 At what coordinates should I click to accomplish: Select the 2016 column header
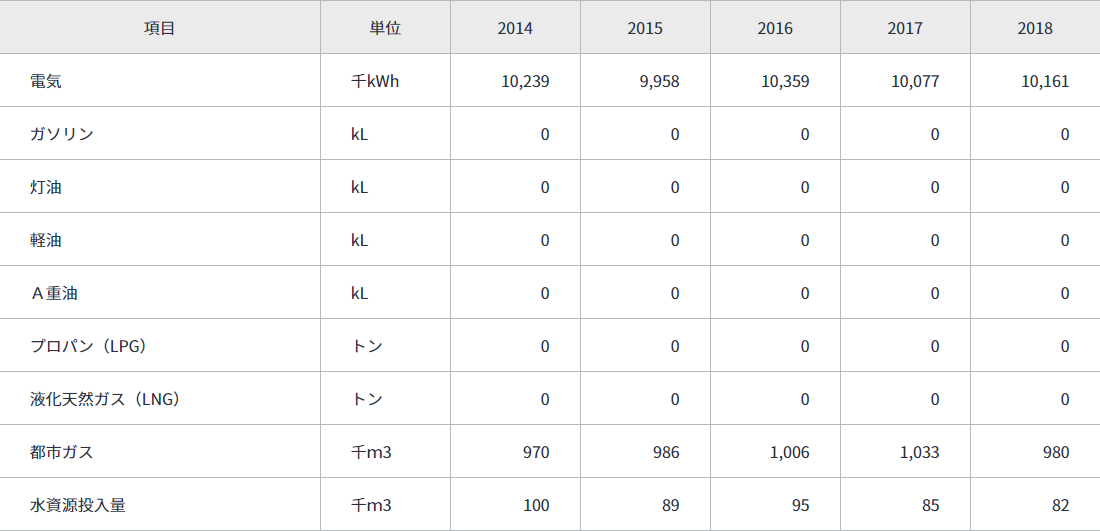point(775,28)
